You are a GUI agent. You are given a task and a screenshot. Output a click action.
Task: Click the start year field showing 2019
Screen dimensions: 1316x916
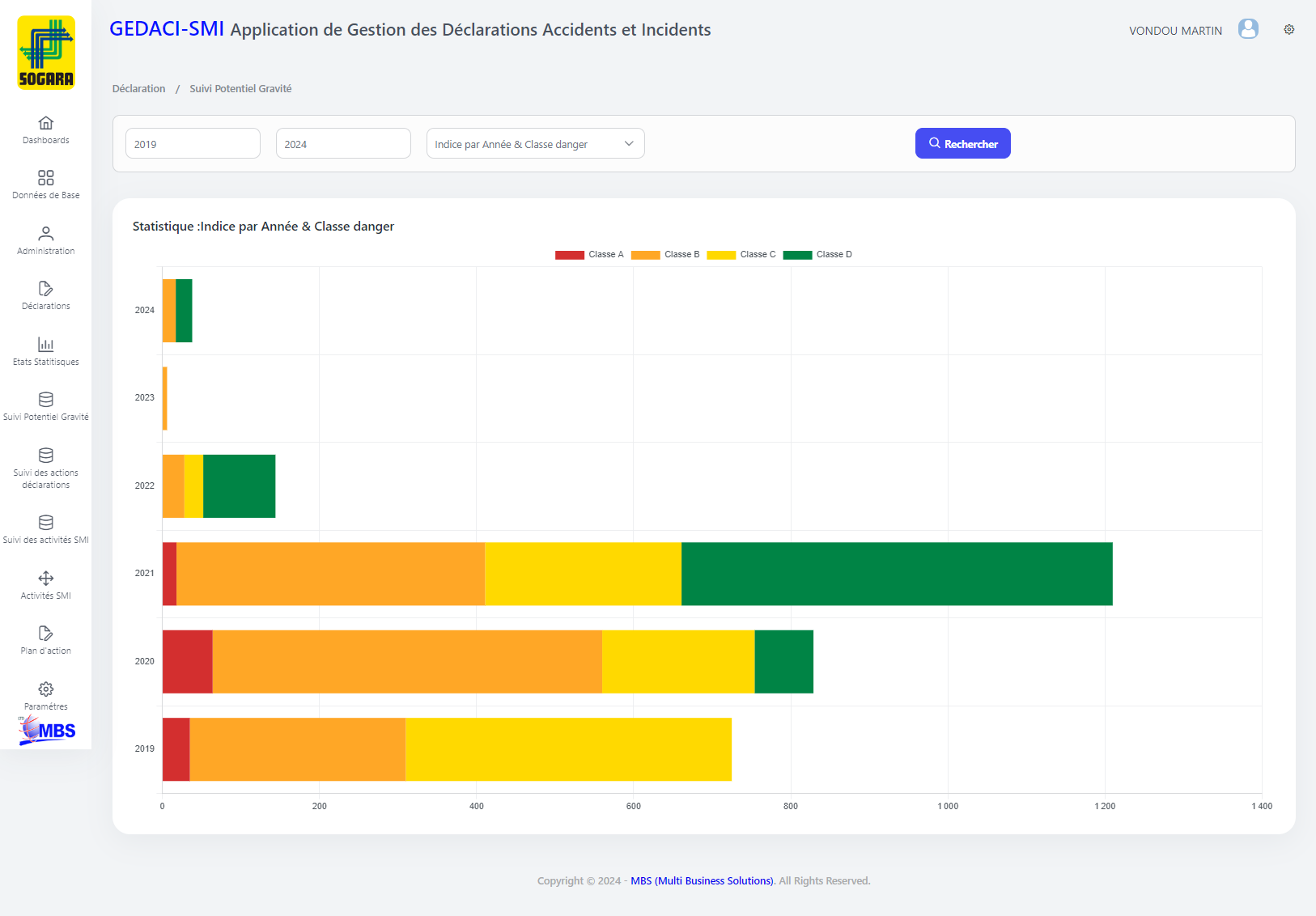tap(193, 143)
